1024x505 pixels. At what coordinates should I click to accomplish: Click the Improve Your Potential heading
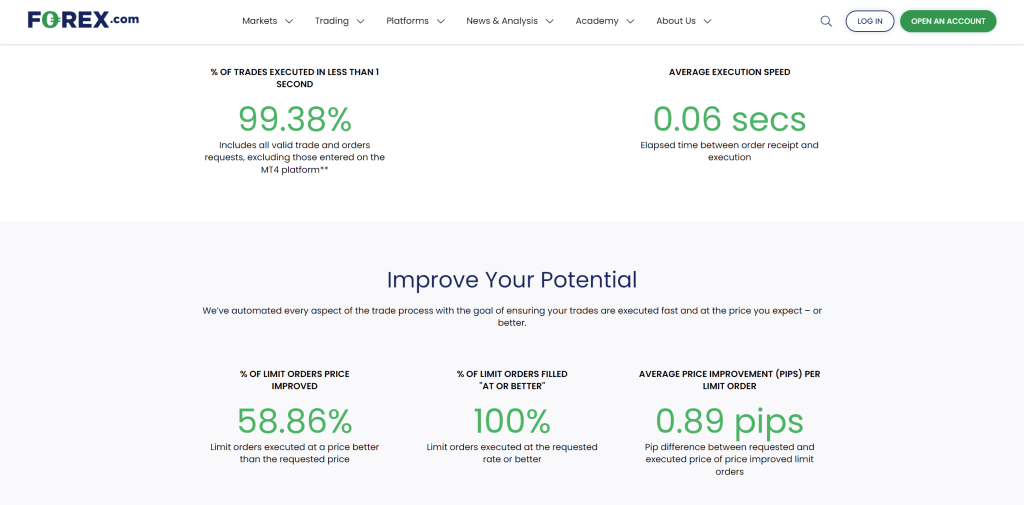512,280
